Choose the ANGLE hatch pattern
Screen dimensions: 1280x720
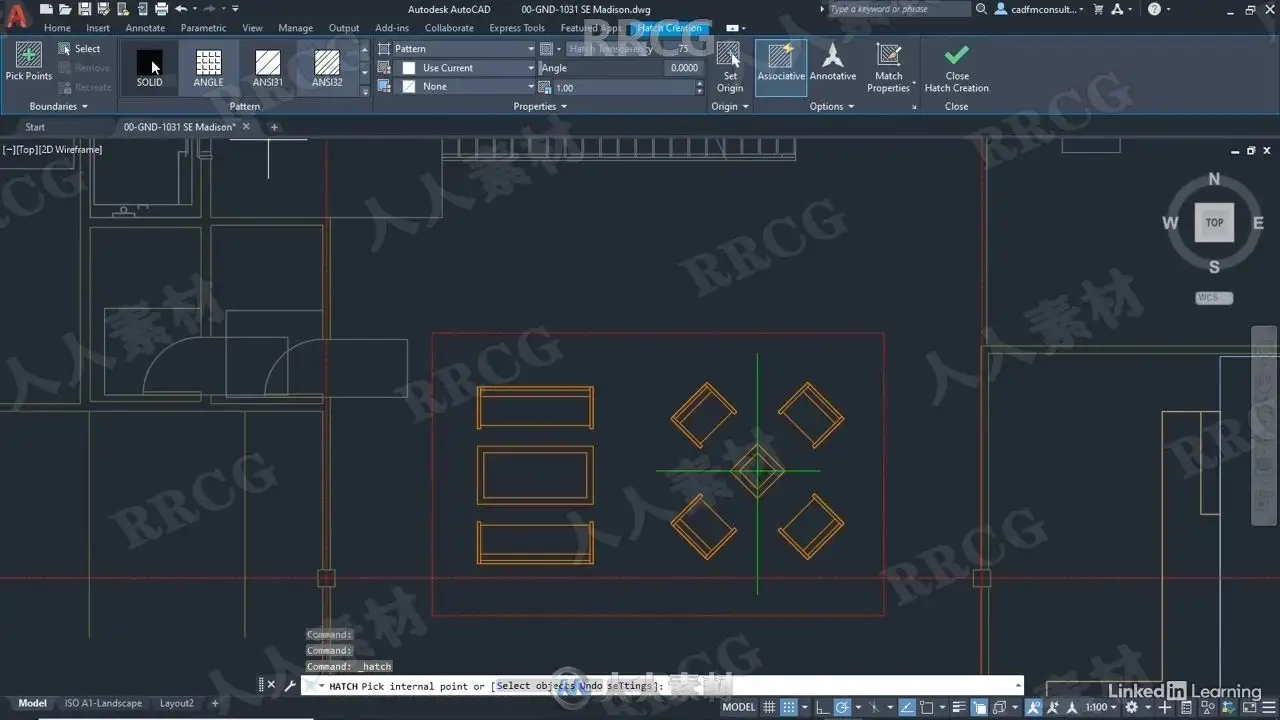(208, 68)
